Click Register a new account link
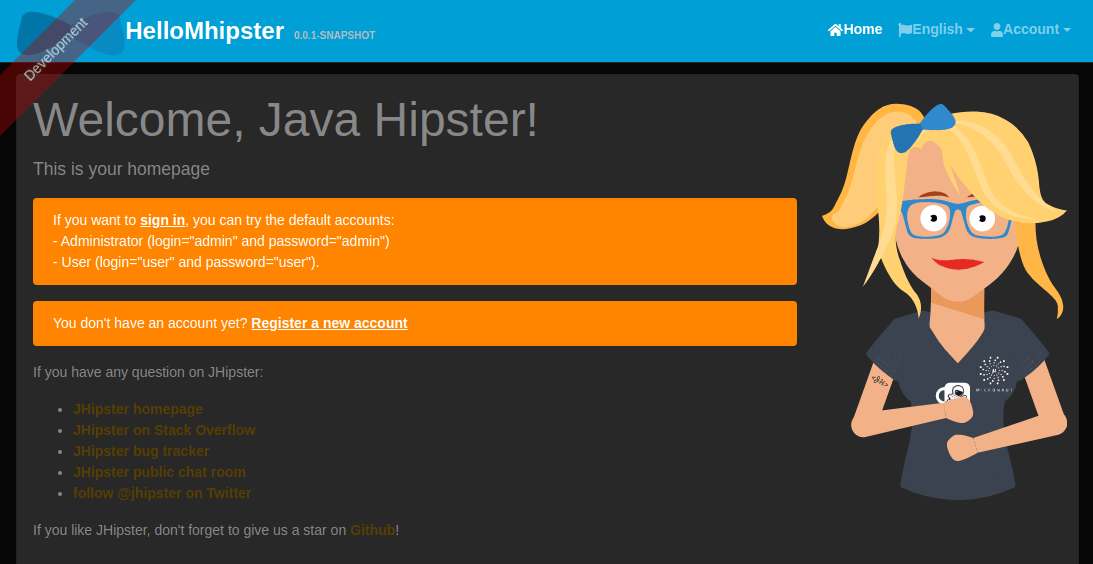1093x564 pixels. coord(329,323)
